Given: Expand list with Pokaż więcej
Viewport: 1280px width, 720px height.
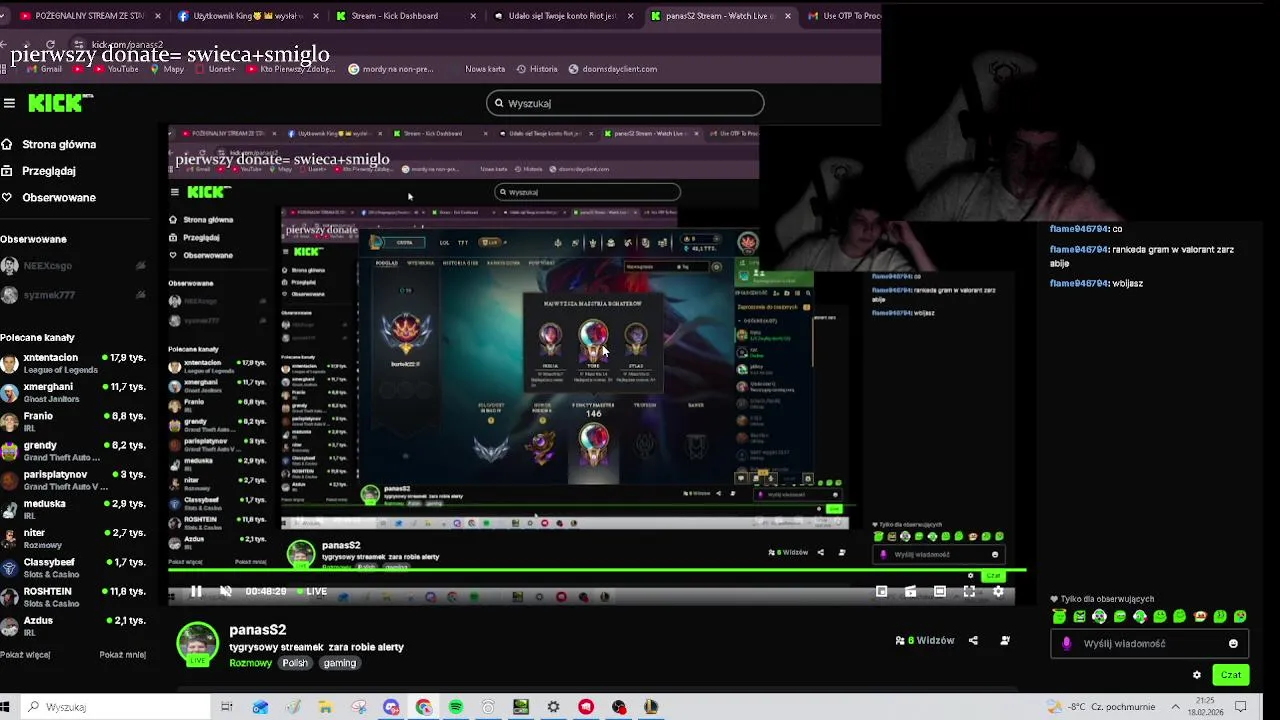Looking at the screenshot, I should pos(25,655).
